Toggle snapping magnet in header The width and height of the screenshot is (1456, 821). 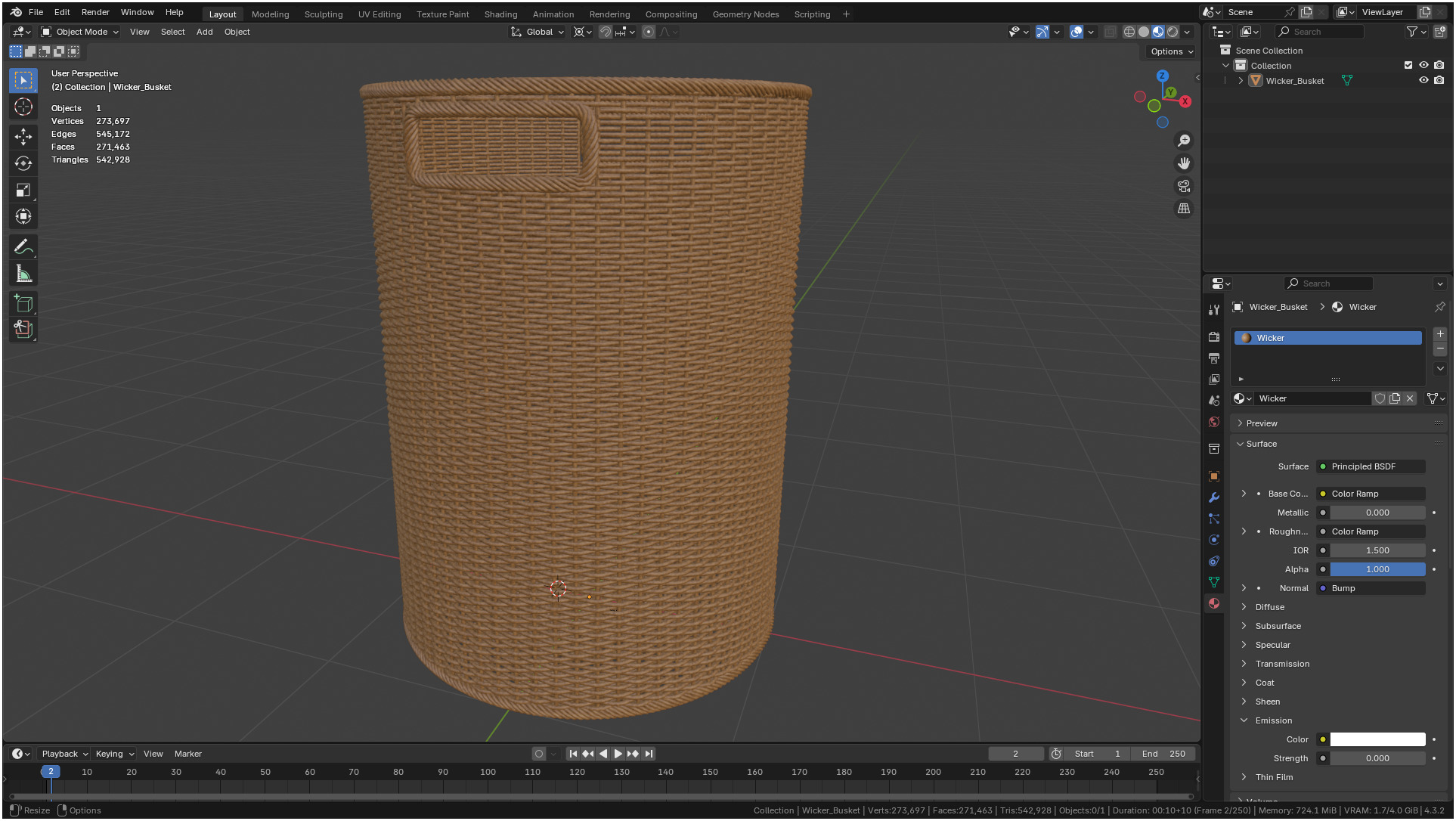coord(606,32)
